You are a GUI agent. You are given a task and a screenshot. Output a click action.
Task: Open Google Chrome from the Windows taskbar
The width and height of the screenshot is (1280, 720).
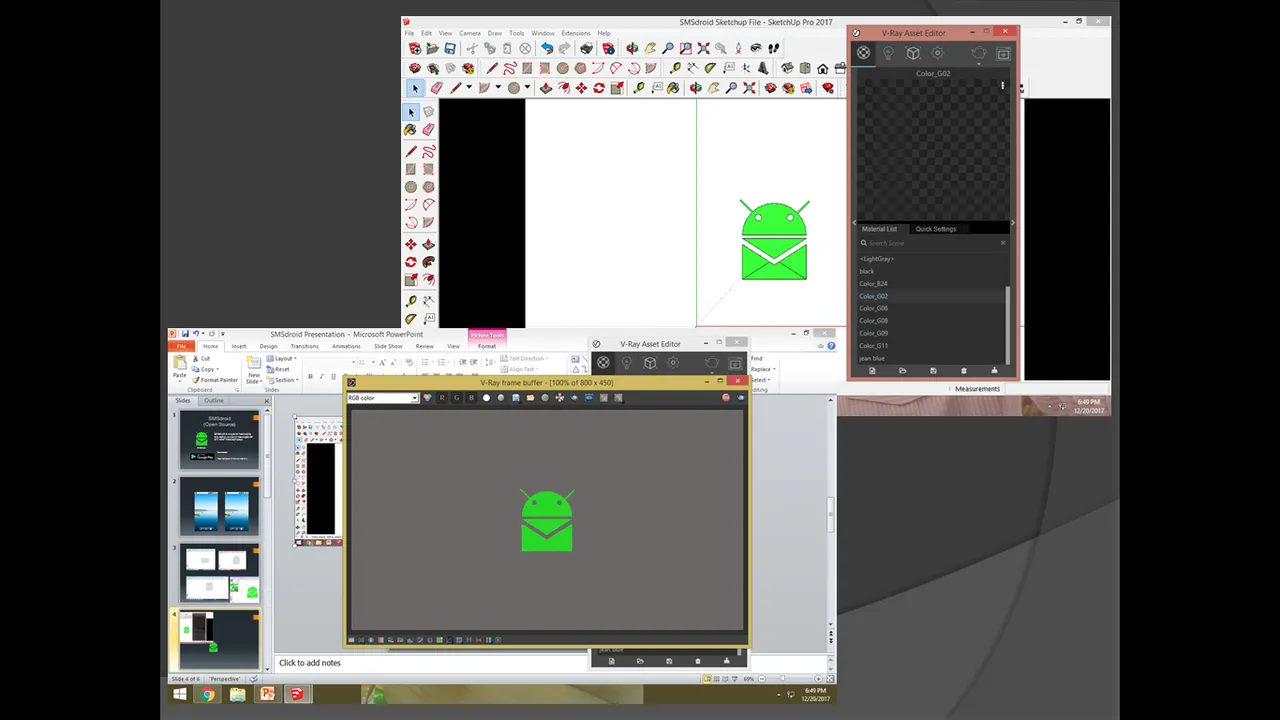click(x=208, y=693)
